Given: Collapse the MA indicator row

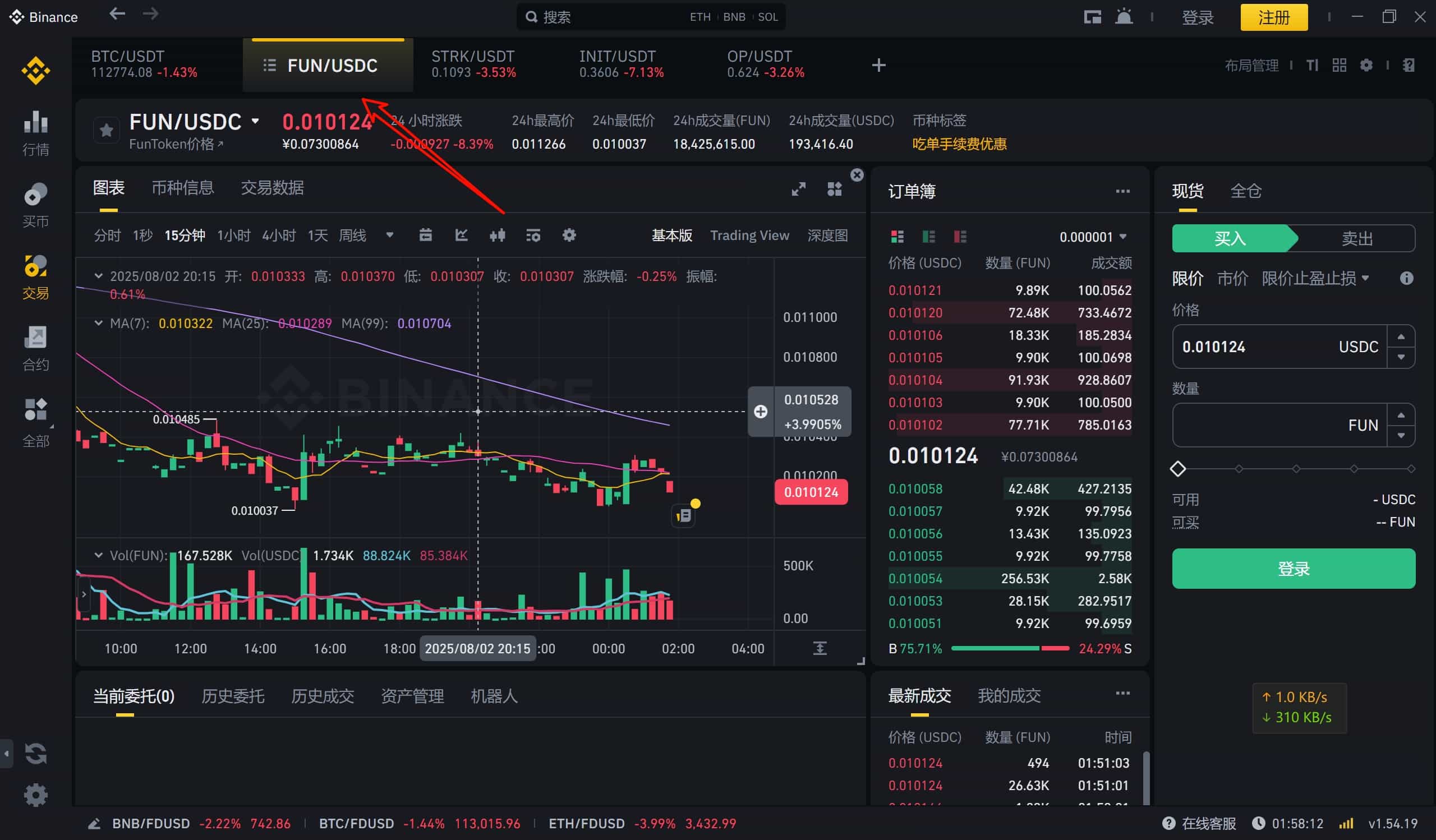Looking at the screenshot, I should (99, 323).
